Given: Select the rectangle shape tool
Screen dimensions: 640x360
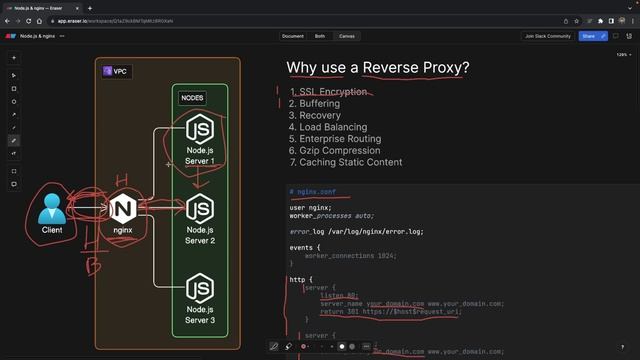Looking at the screenshot, I should pyautogui.click(x=14, y=89).
